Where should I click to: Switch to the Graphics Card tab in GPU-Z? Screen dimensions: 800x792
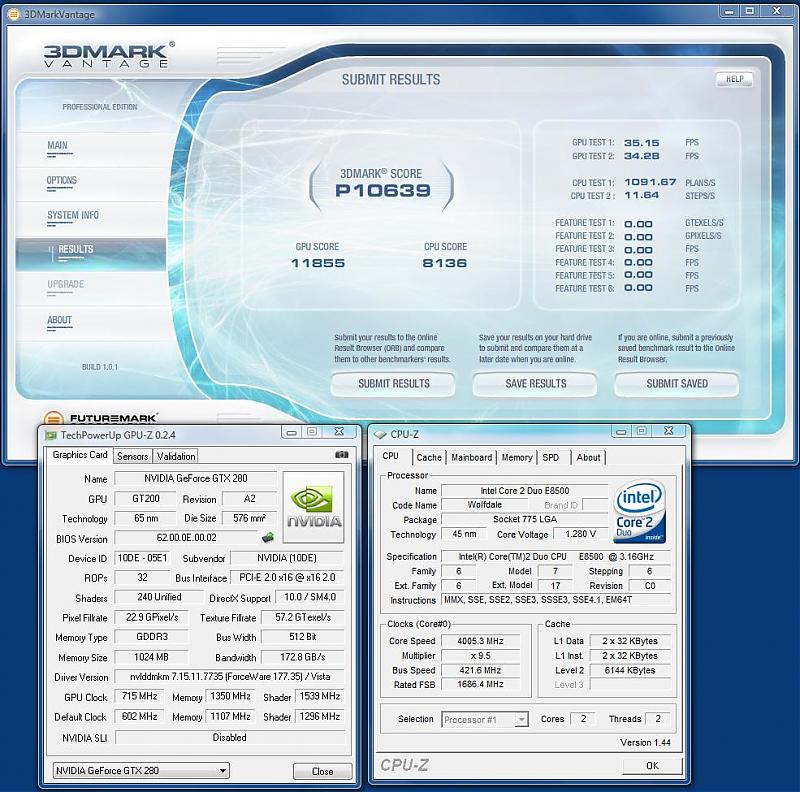point(80,455)
